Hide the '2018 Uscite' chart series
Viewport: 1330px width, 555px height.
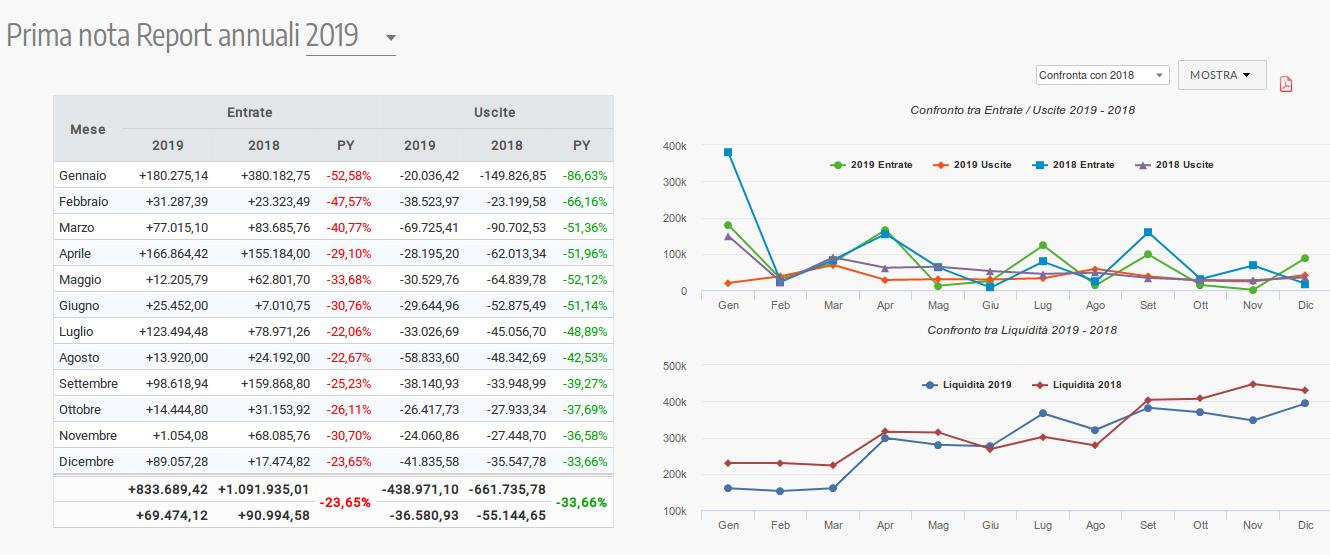coord(1175,165)
